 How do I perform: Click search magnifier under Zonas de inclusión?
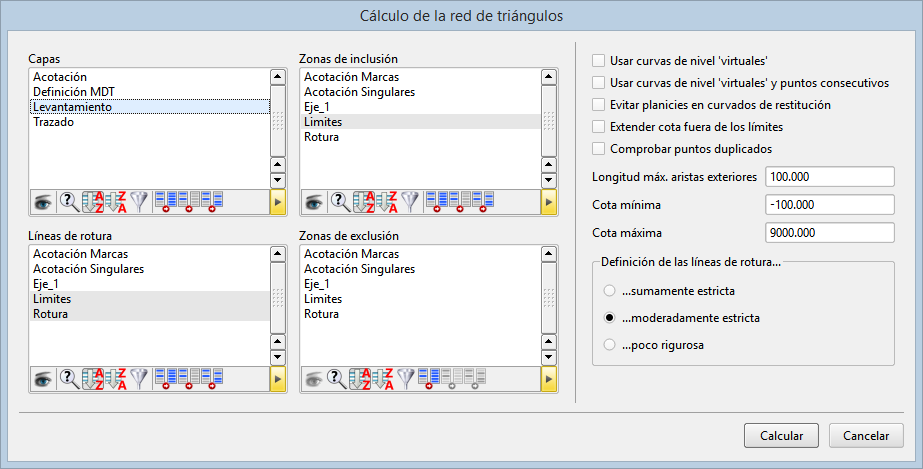click(x=341, y=202)
